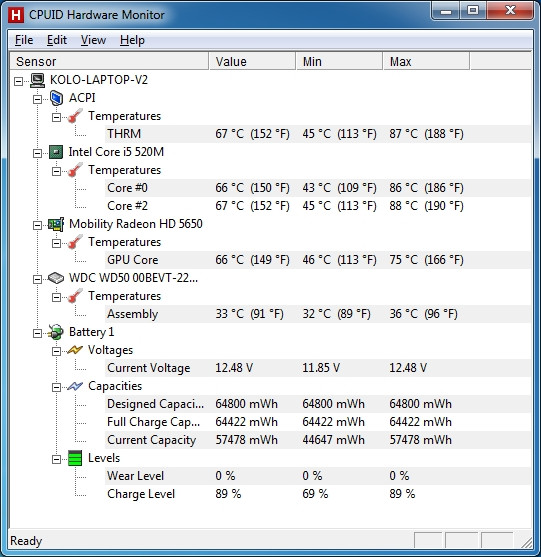Click the thermometer icon under ACPI

coord(75,116)
